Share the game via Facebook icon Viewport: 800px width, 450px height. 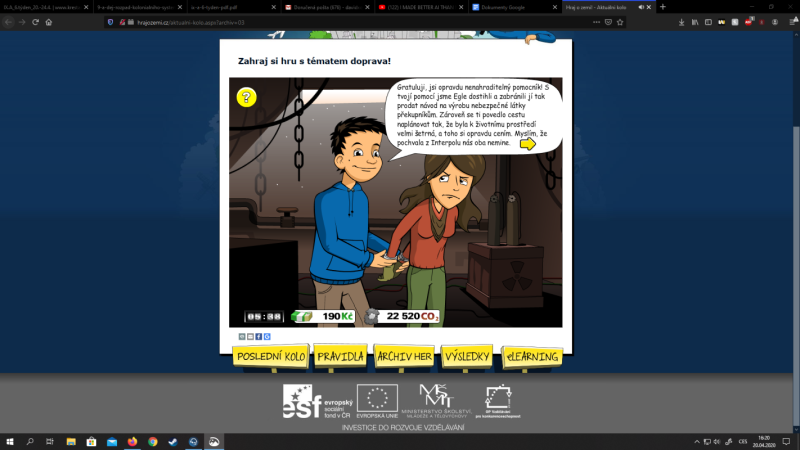[259, 337]
